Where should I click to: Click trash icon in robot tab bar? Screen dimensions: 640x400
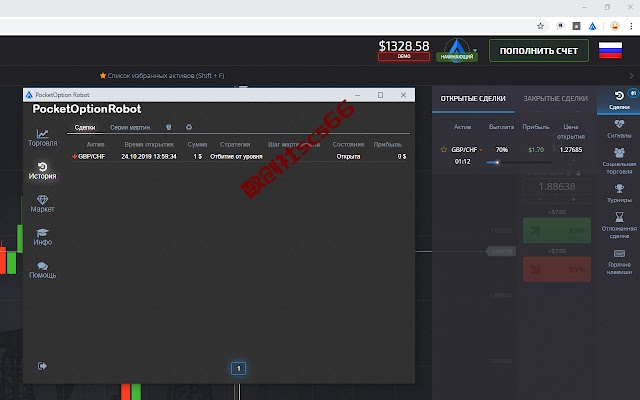point(169,127)
